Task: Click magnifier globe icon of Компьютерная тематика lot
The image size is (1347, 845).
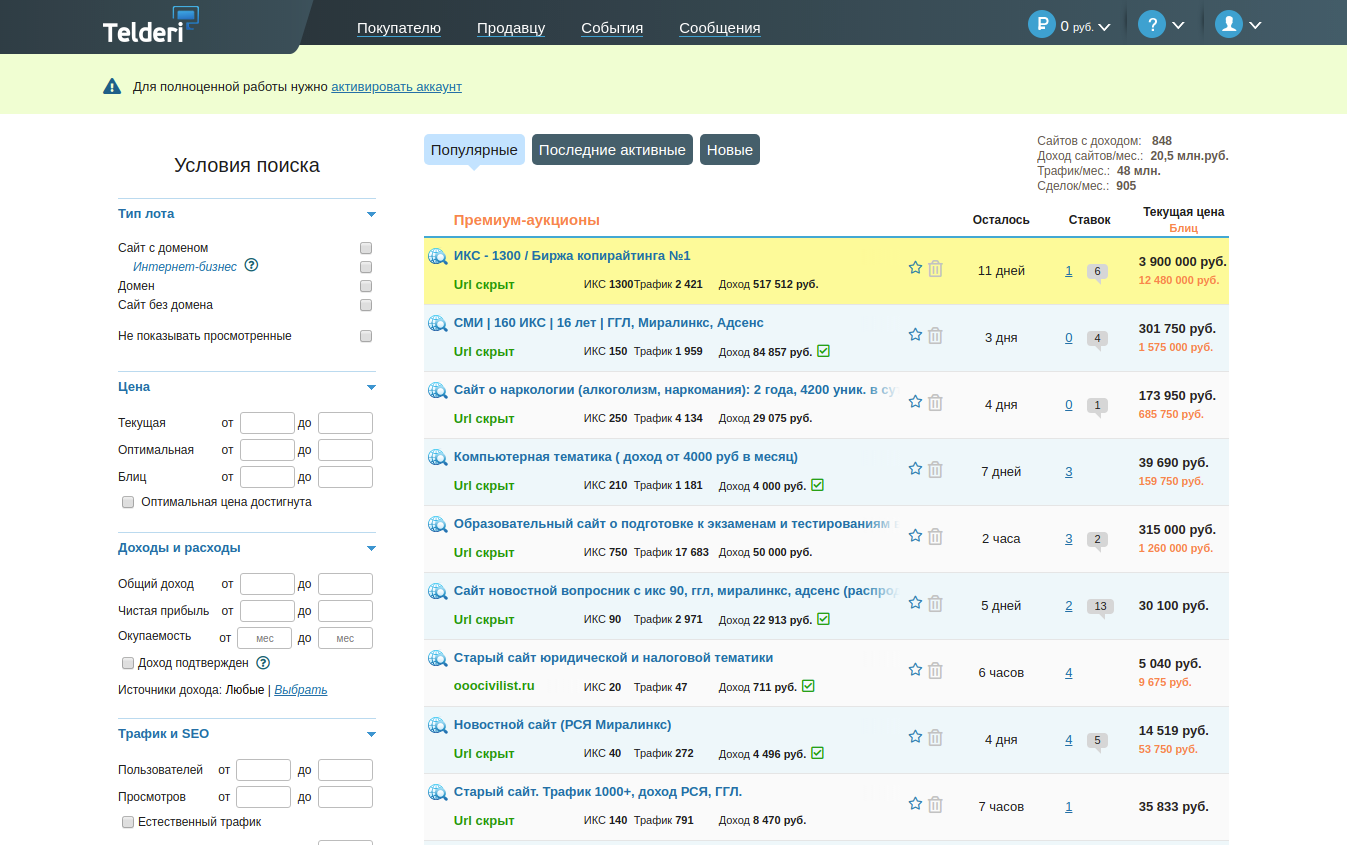Action: (438, 457)
